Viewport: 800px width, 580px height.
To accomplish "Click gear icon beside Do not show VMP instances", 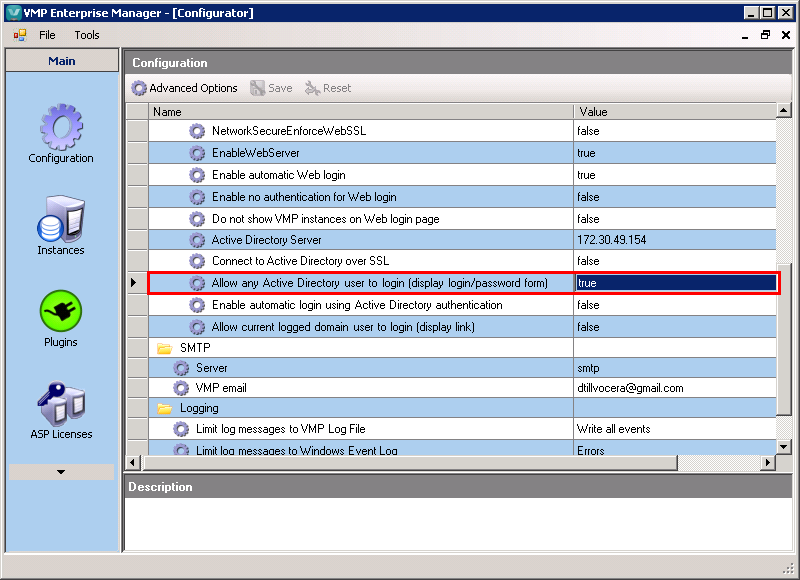I will 197,219.
